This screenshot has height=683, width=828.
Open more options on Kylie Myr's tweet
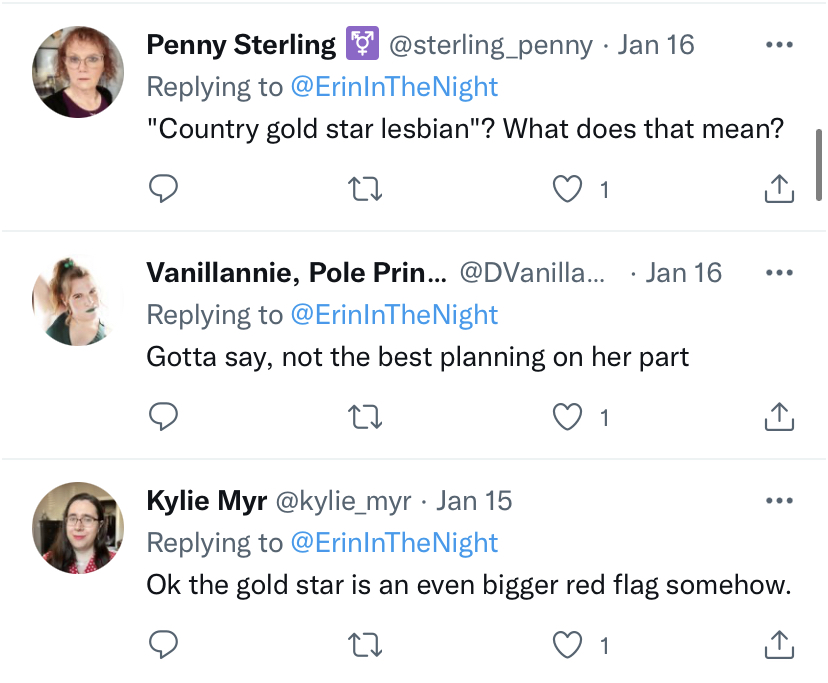click(779, 501)
